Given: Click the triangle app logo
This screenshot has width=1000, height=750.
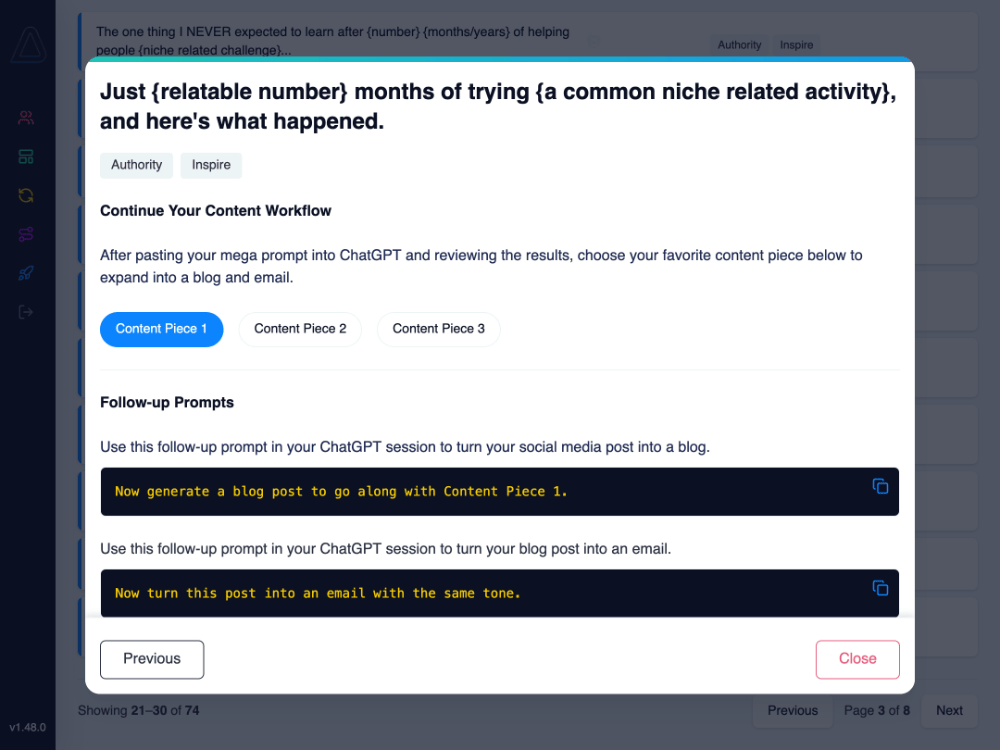Looking at the screenshot, I should [28, 46].
